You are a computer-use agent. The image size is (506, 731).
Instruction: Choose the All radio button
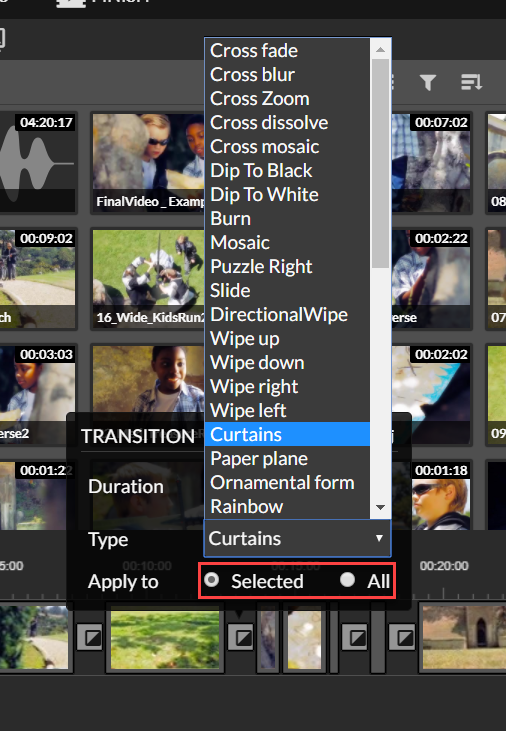(x=347, y=580)
